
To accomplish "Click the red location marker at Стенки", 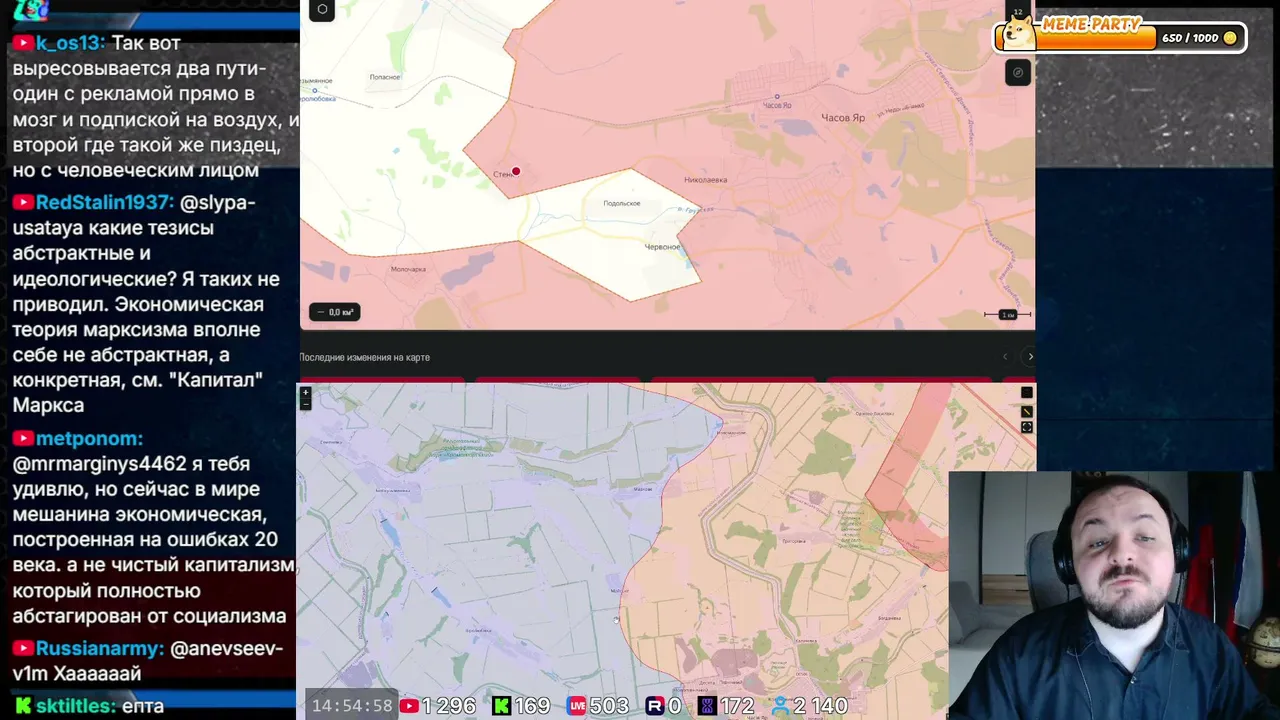I will [x=516, y=172].
